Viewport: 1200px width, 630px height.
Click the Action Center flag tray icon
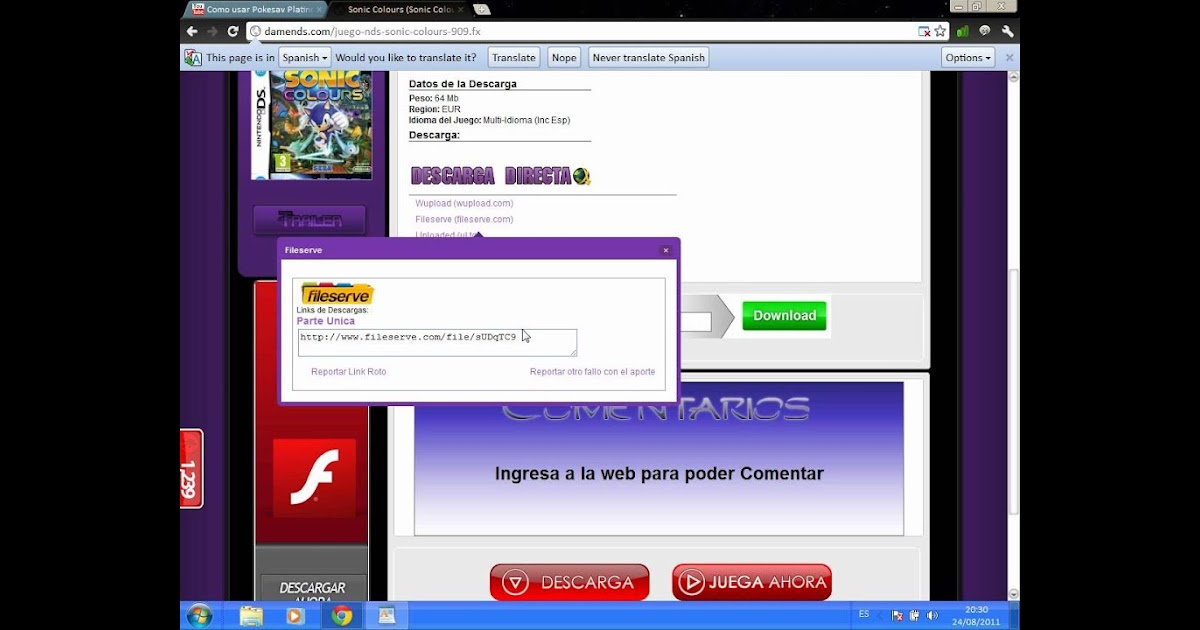click(897, 615)
